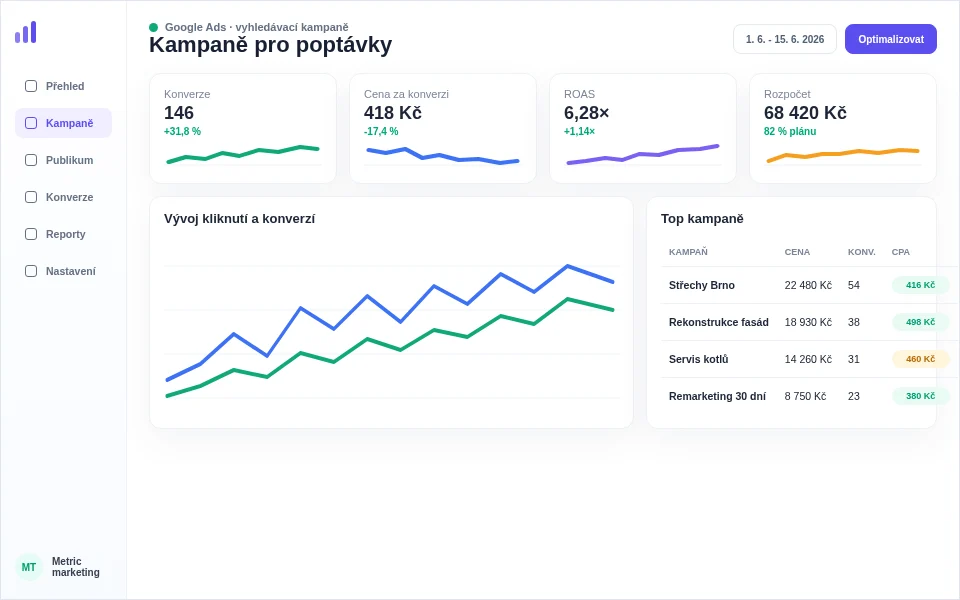The image size is (960, 600).
Task: Click the Přehled sidebar icon
Action: click(31, 86)
